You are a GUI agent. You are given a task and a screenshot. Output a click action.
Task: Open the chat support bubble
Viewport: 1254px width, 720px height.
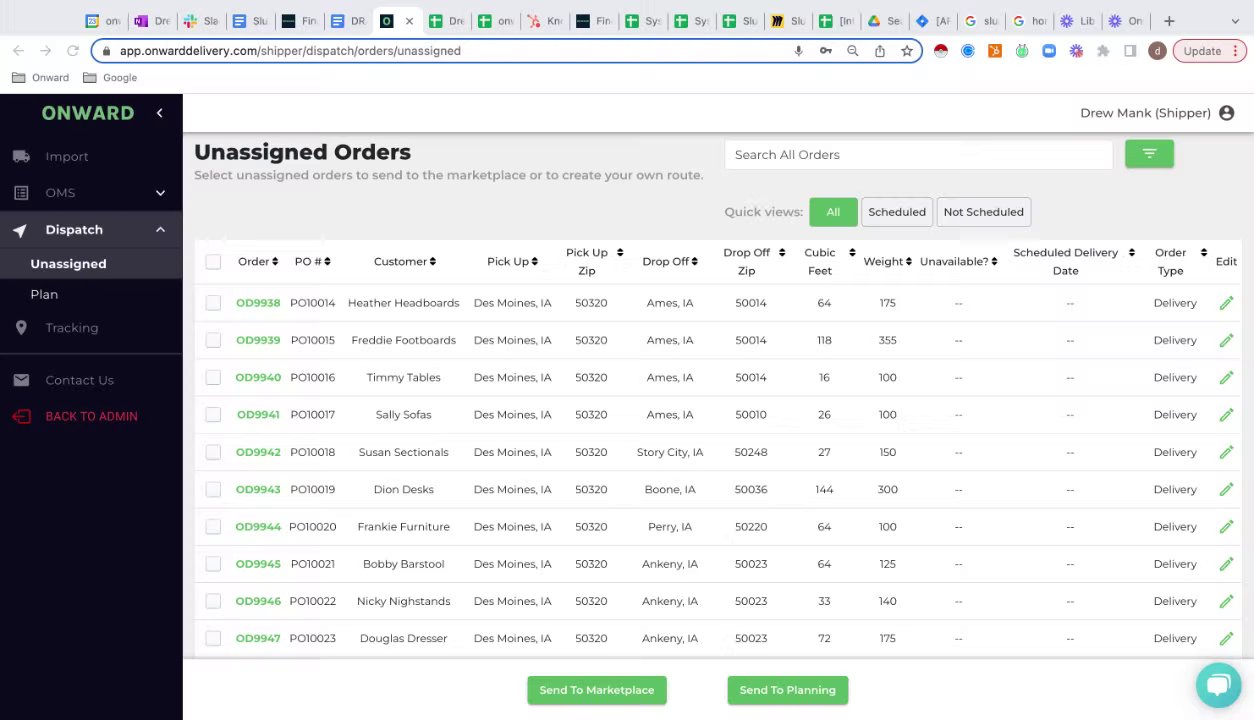click(x=1217, y=685)
